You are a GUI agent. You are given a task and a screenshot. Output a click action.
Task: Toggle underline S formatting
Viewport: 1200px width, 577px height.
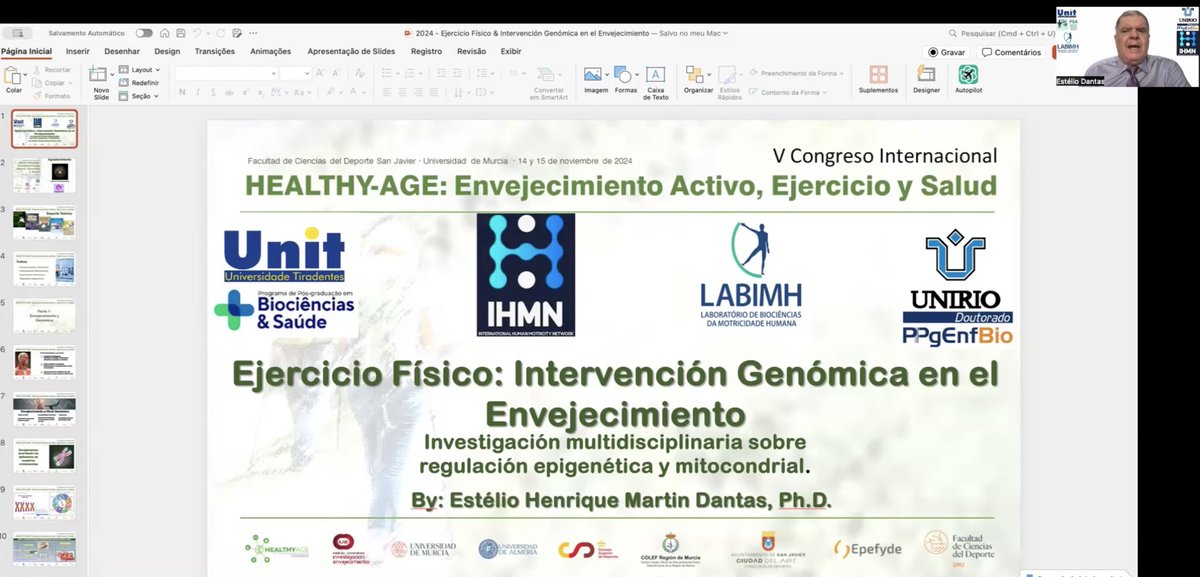pos(213,92)
